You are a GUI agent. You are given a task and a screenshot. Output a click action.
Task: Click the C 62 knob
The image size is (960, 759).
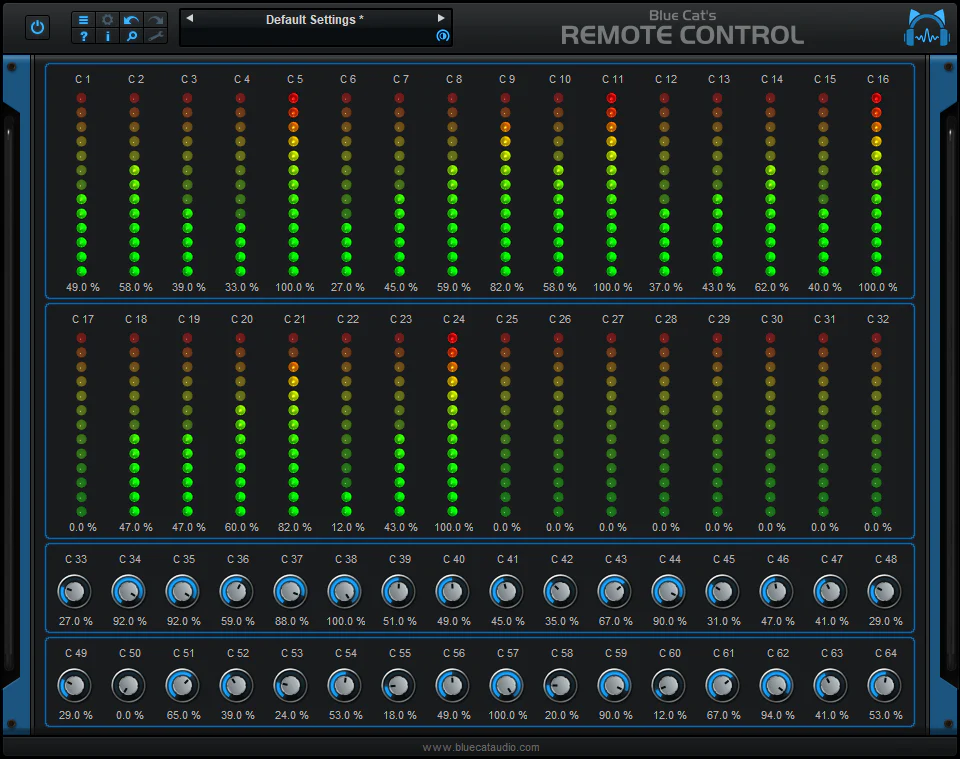point(776,686)
